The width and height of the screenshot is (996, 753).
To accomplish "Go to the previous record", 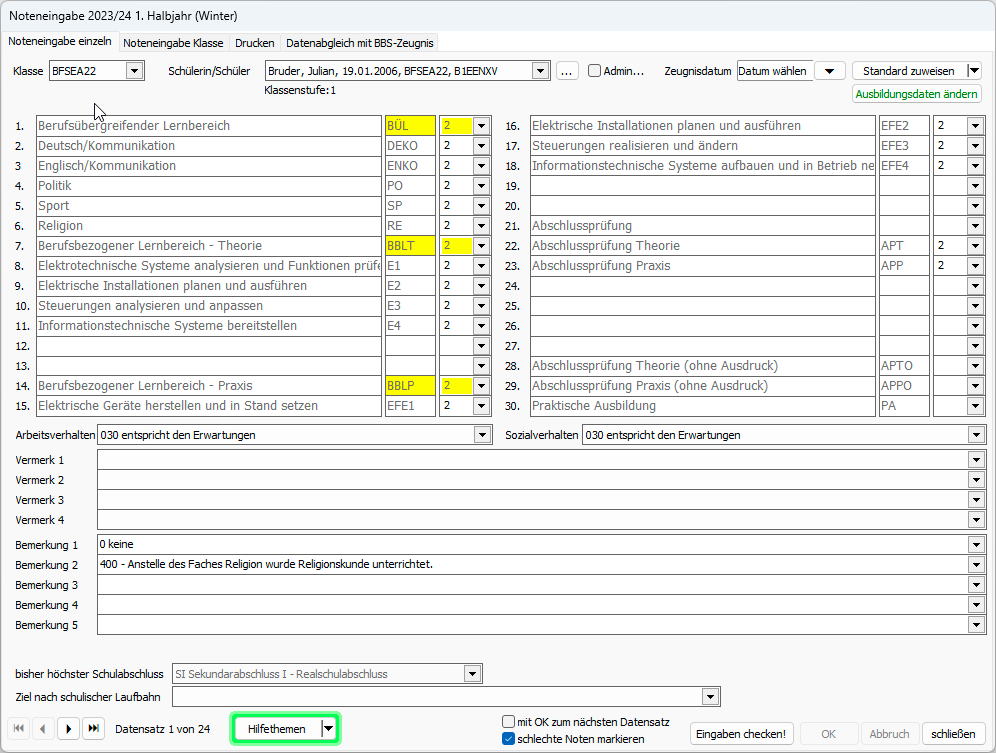I will click(43, 729).
